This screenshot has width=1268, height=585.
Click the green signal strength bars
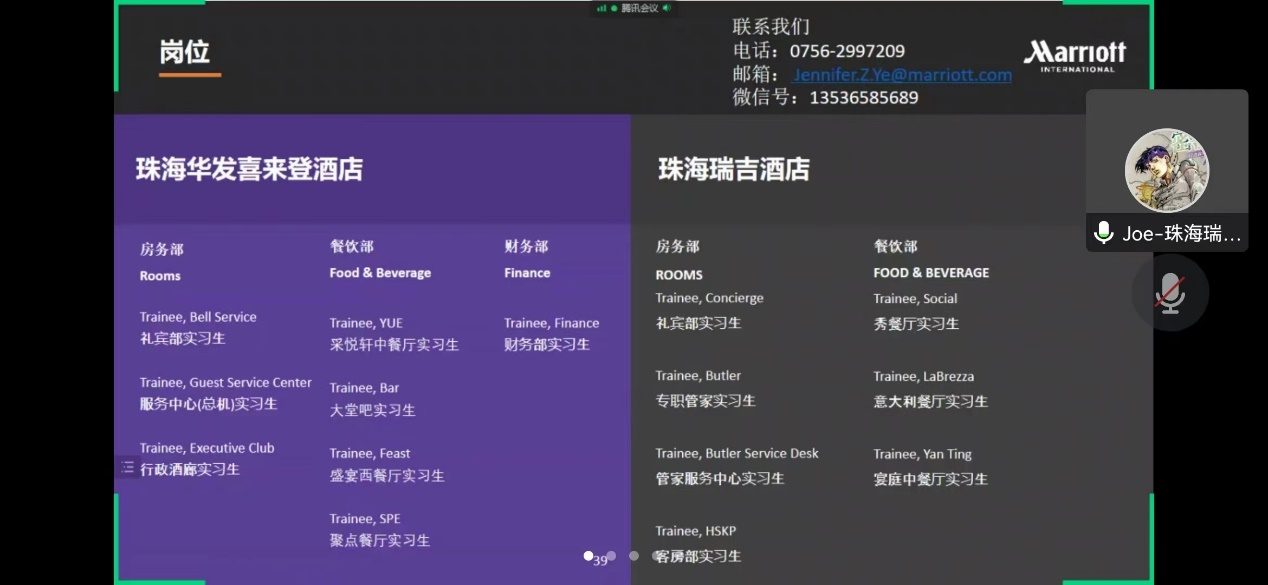pyautogui.click(x=602, y=8)
